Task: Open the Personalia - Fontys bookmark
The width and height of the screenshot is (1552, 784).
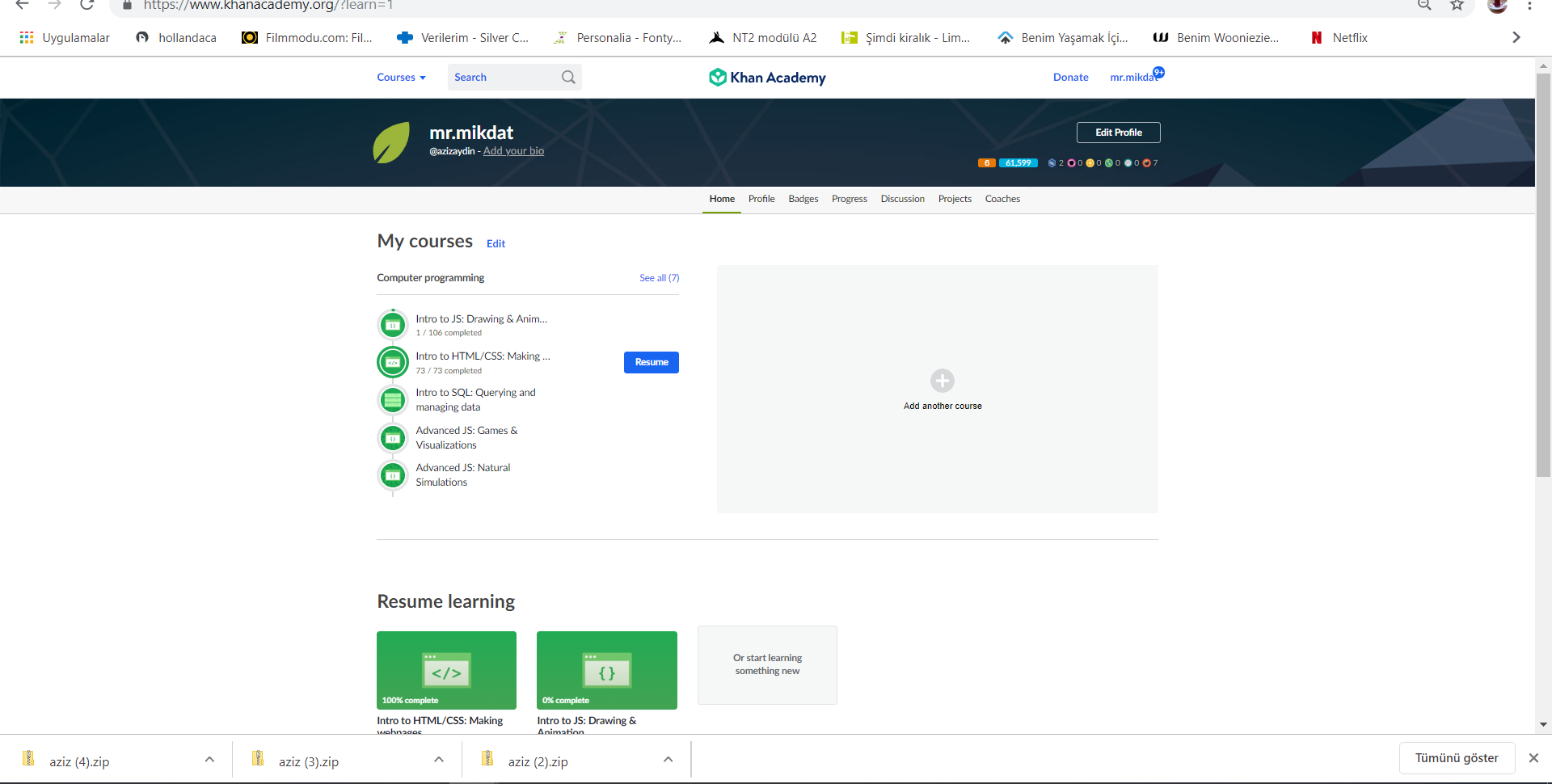Action: tap(618, 38)
